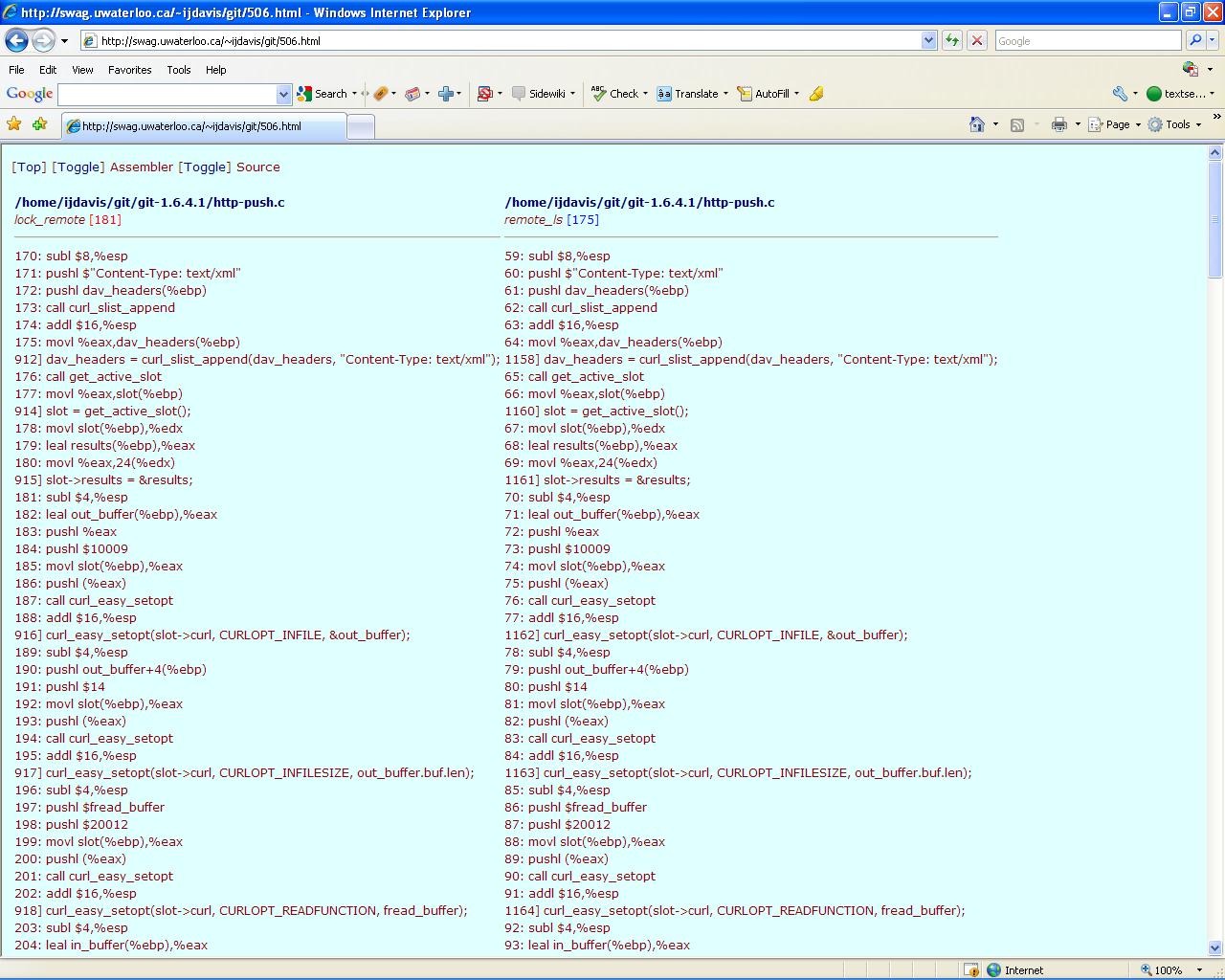Toggle the Source view link
The height and width of the screenshot is (980, 1225).
coord(204,167)
